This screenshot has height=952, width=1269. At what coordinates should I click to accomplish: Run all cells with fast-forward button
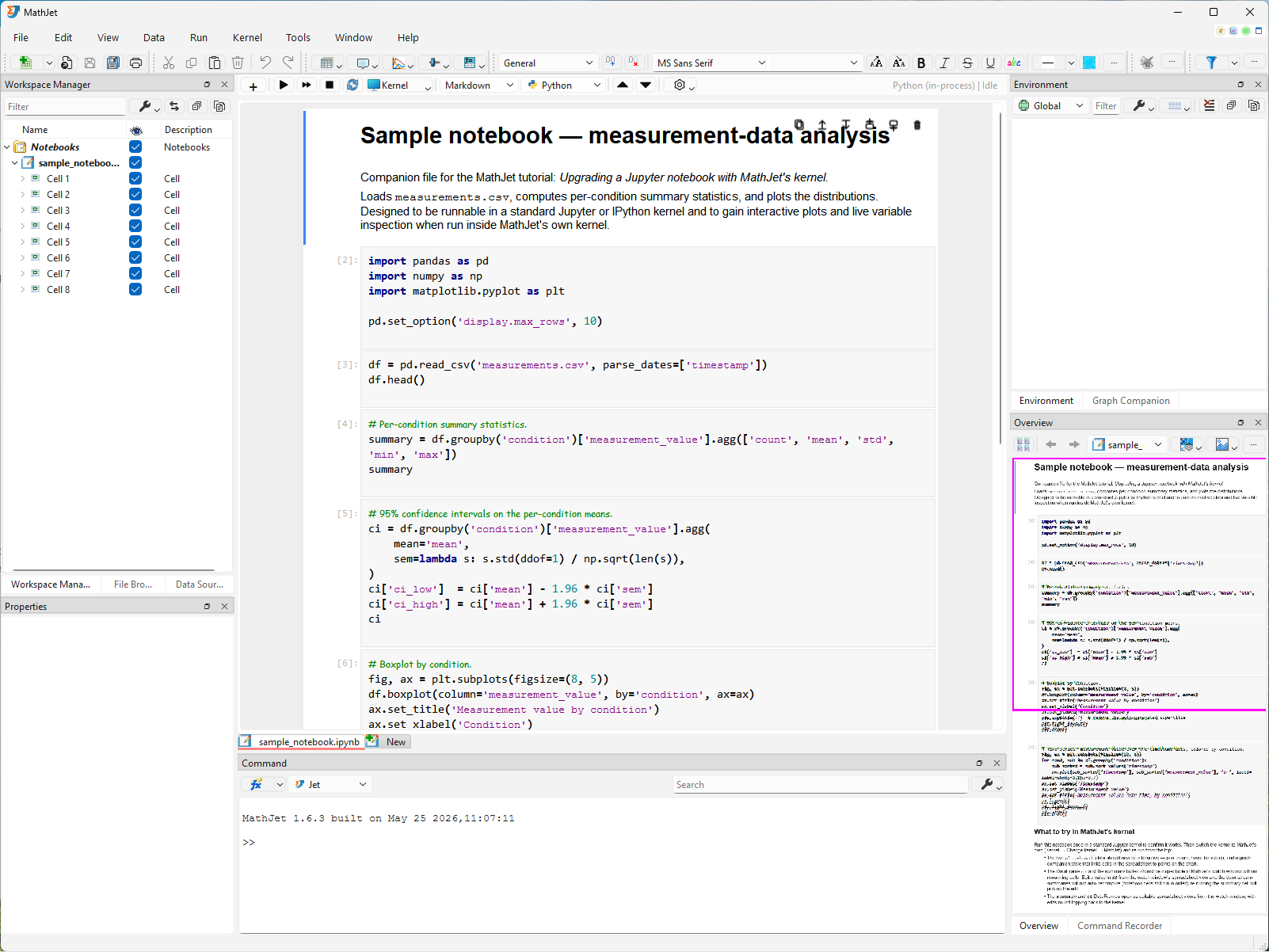tap(307, 85)
